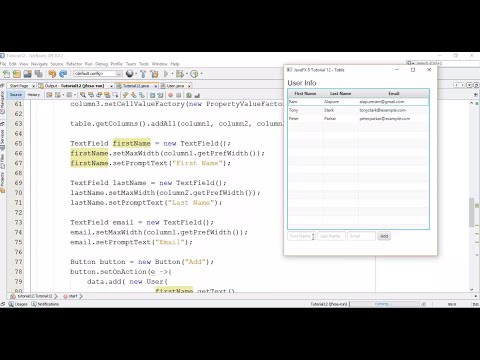The width and height of the screenshot is (480, 360).
Task: Click the Debug project toolbar icon
Action: coord(180,74)
